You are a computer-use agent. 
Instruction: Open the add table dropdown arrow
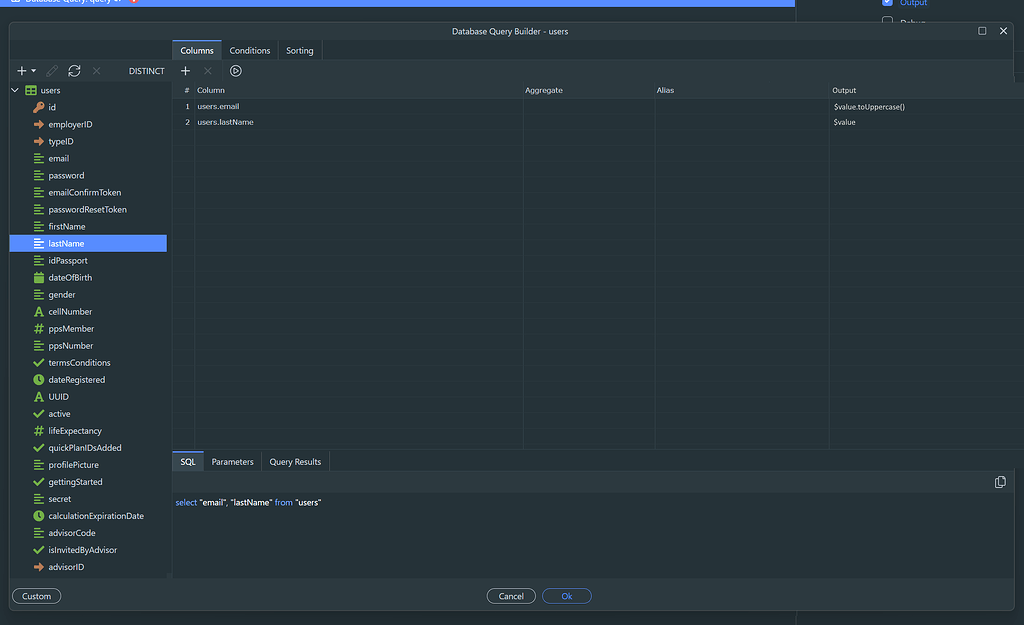[x=34, y=71]
